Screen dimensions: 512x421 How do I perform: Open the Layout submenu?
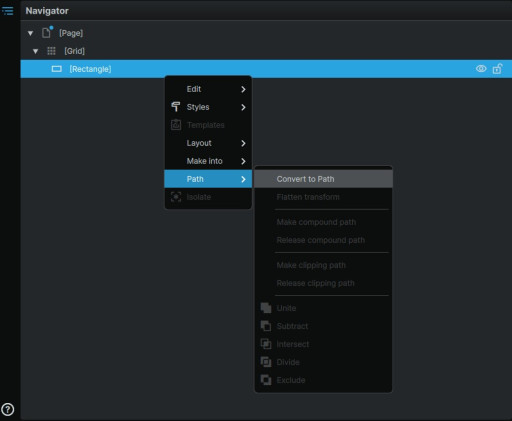[x=208, y=143]
